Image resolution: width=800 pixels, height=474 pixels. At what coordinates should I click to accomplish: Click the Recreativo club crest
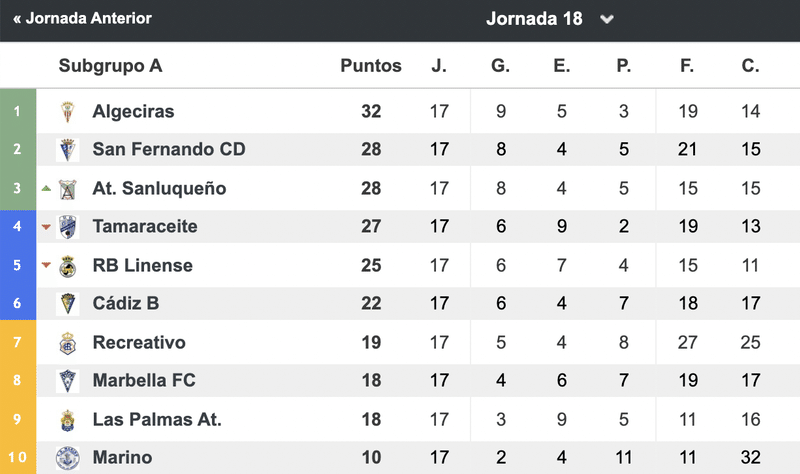click(67, 343)
